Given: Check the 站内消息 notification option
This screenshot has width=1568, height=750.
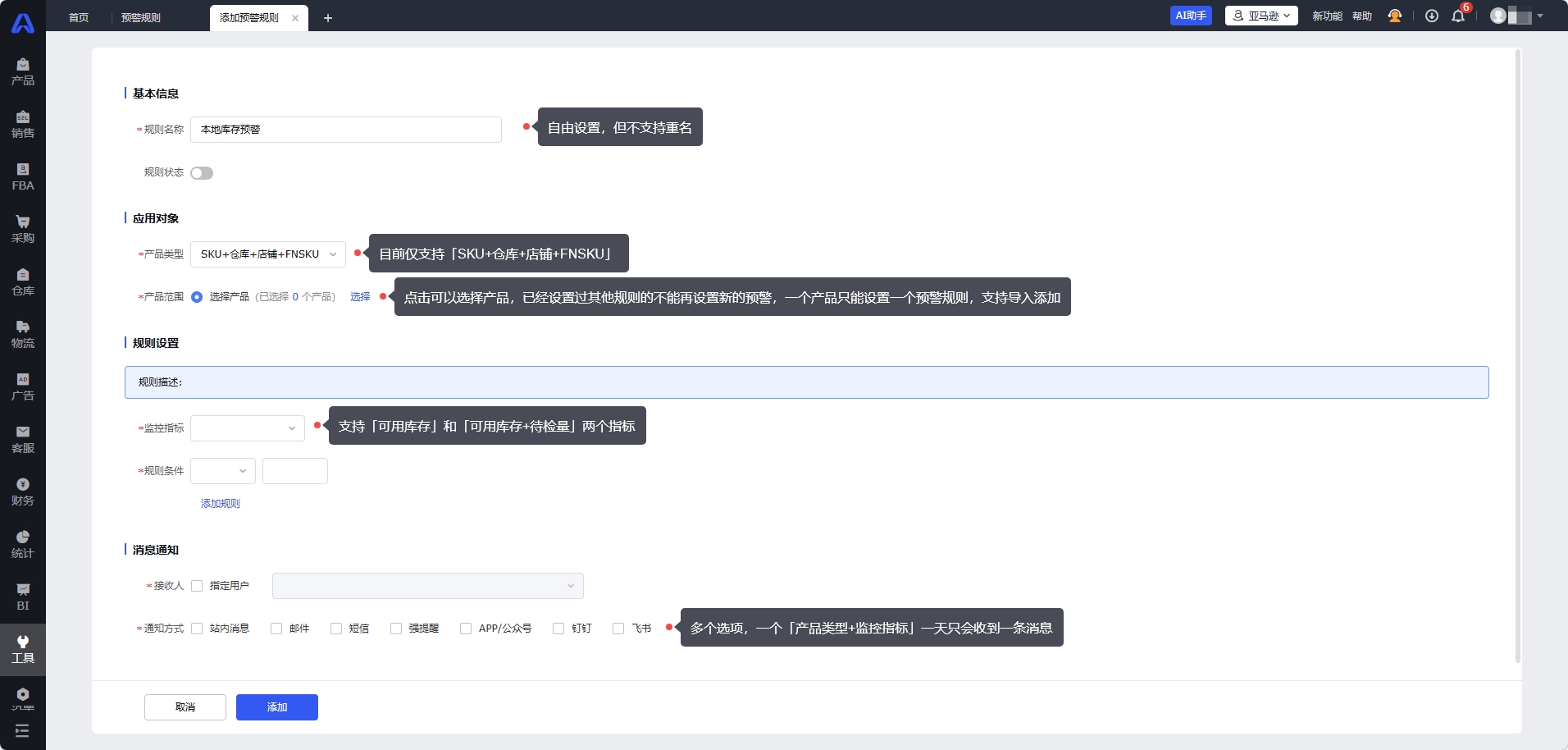Looking at the screenshot, I should [197, 629].
